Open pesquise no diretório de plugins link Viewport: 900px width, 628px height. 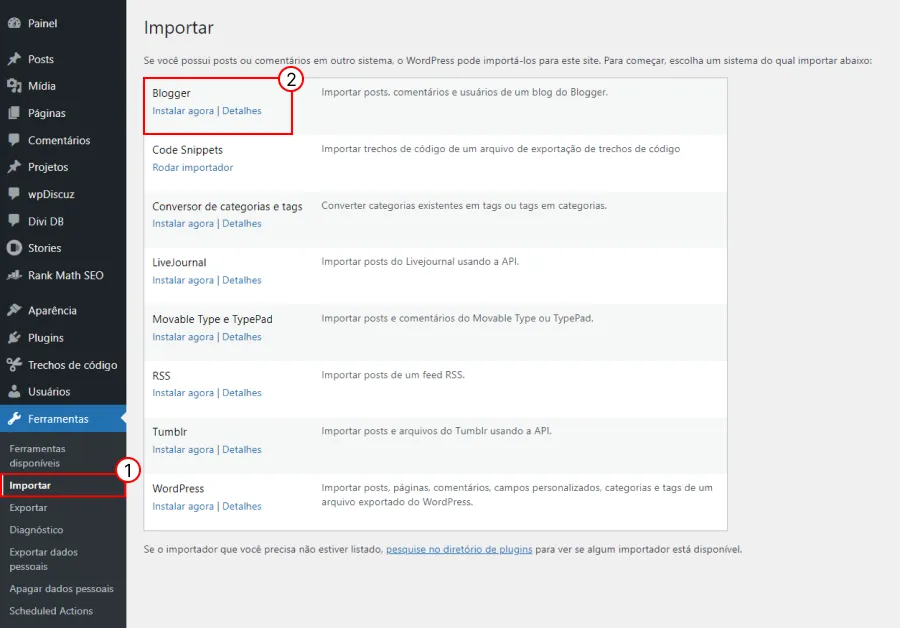[x=458, y=549]
